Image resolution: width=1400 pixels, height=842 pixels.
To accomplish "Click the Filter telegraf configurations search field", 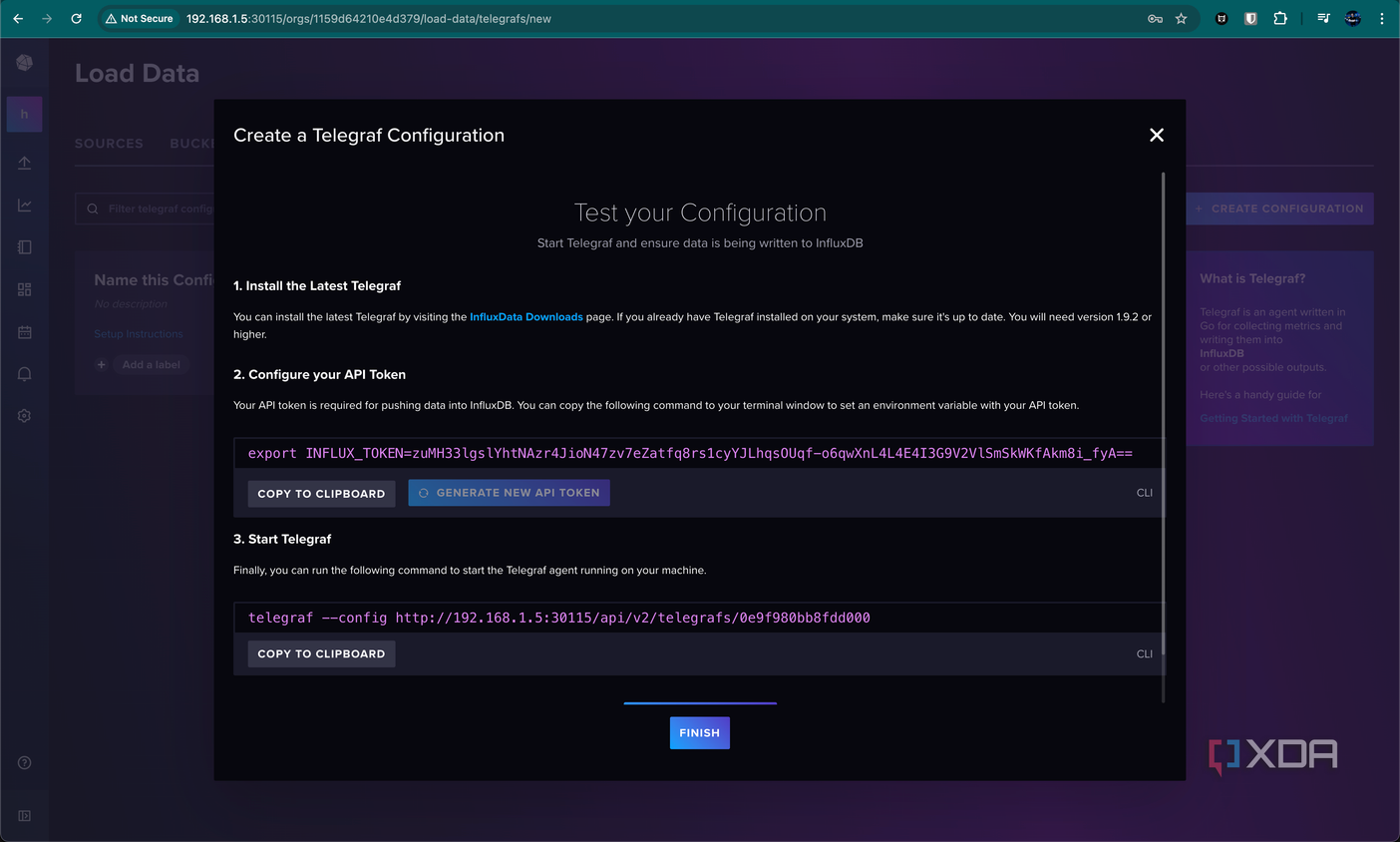I will click(146, 209).
